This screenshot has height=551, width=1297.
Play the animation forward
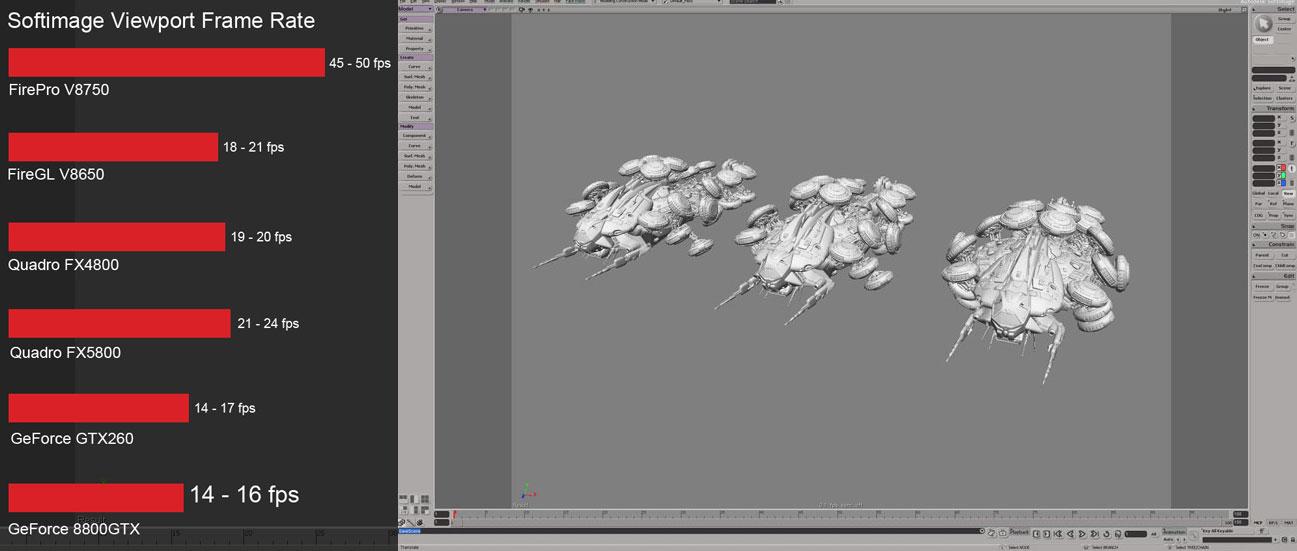point(1082,534)
